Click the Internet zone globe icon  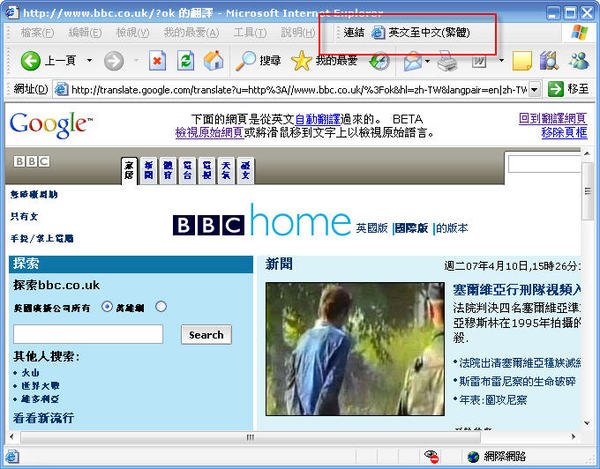pos(473,456)
